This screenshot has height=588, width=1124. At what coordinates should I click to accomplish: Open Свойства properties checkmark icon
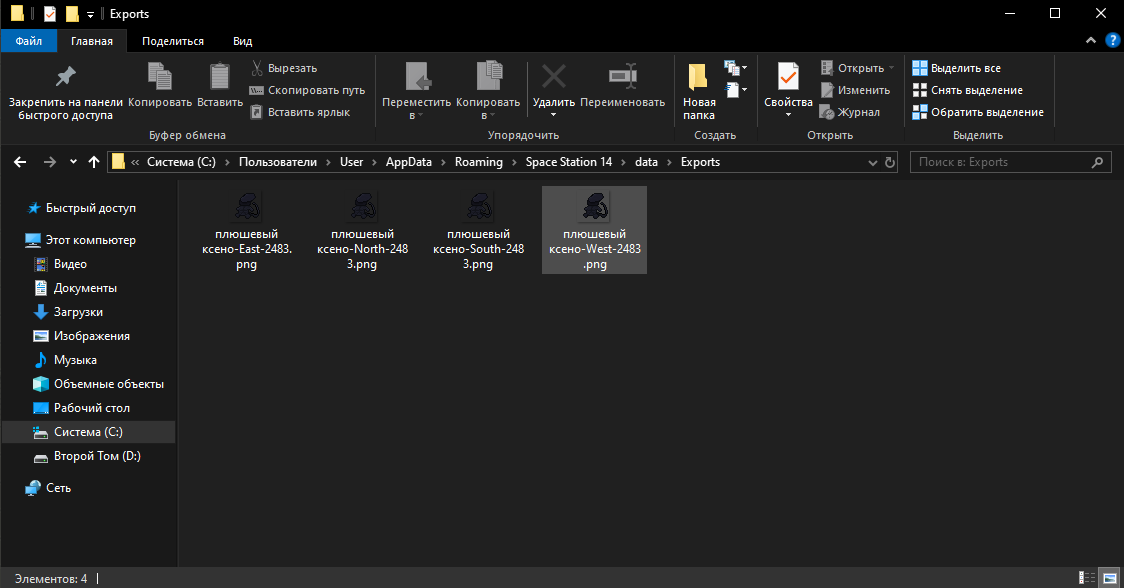(788, 76)
